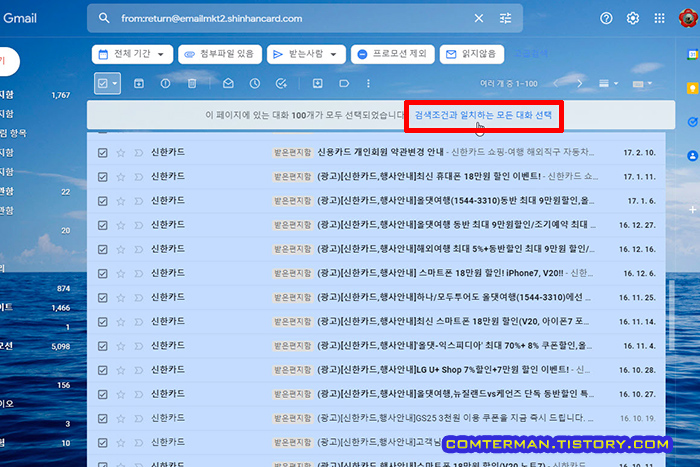Toggle 프로모션 제외 filter chip
700x467 pixels.
coord(392,54)
